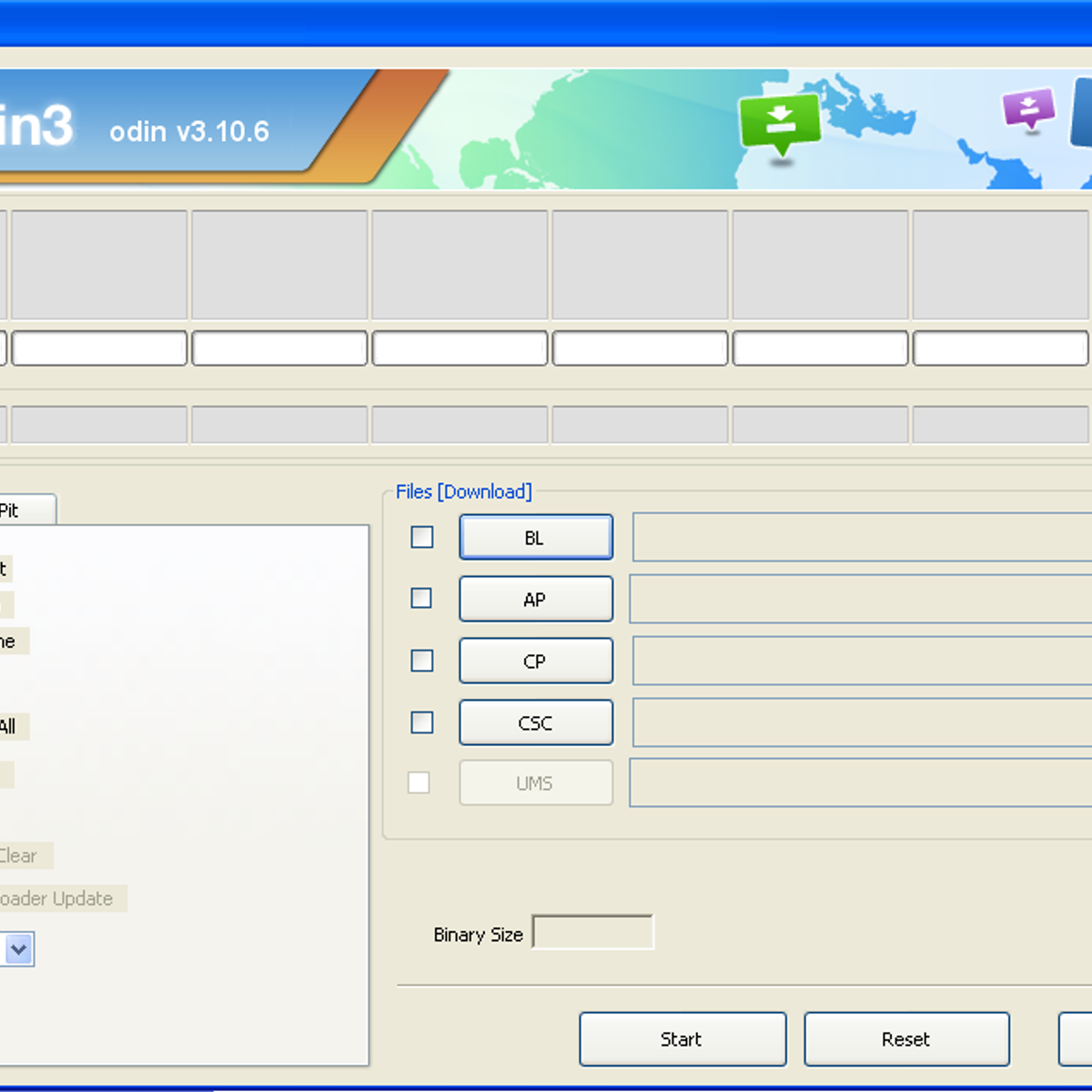Open the BL file browser button
Viewport: 1092px width, 1092px height.
coord(536,538)
